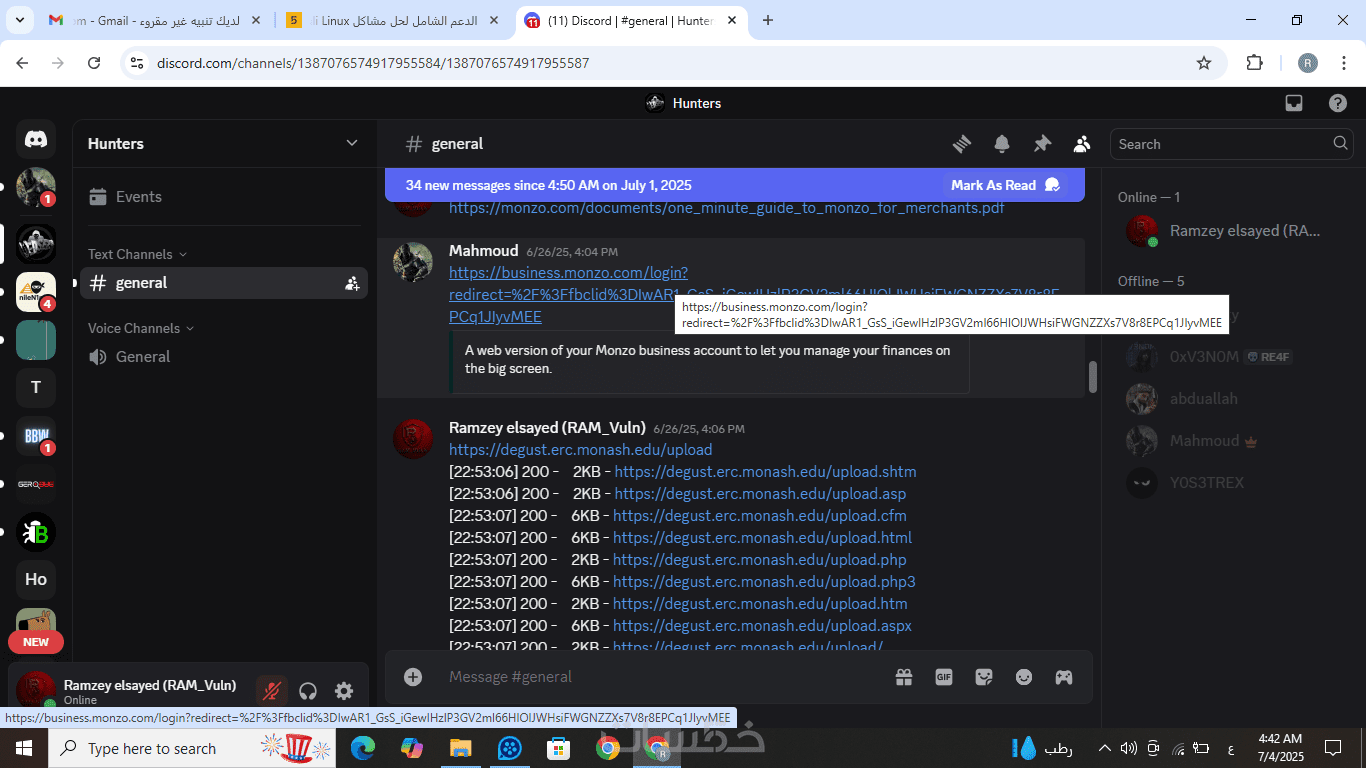Open Discord direct messages home icon
The image size is (1366, 768).
tap(36, 139)
